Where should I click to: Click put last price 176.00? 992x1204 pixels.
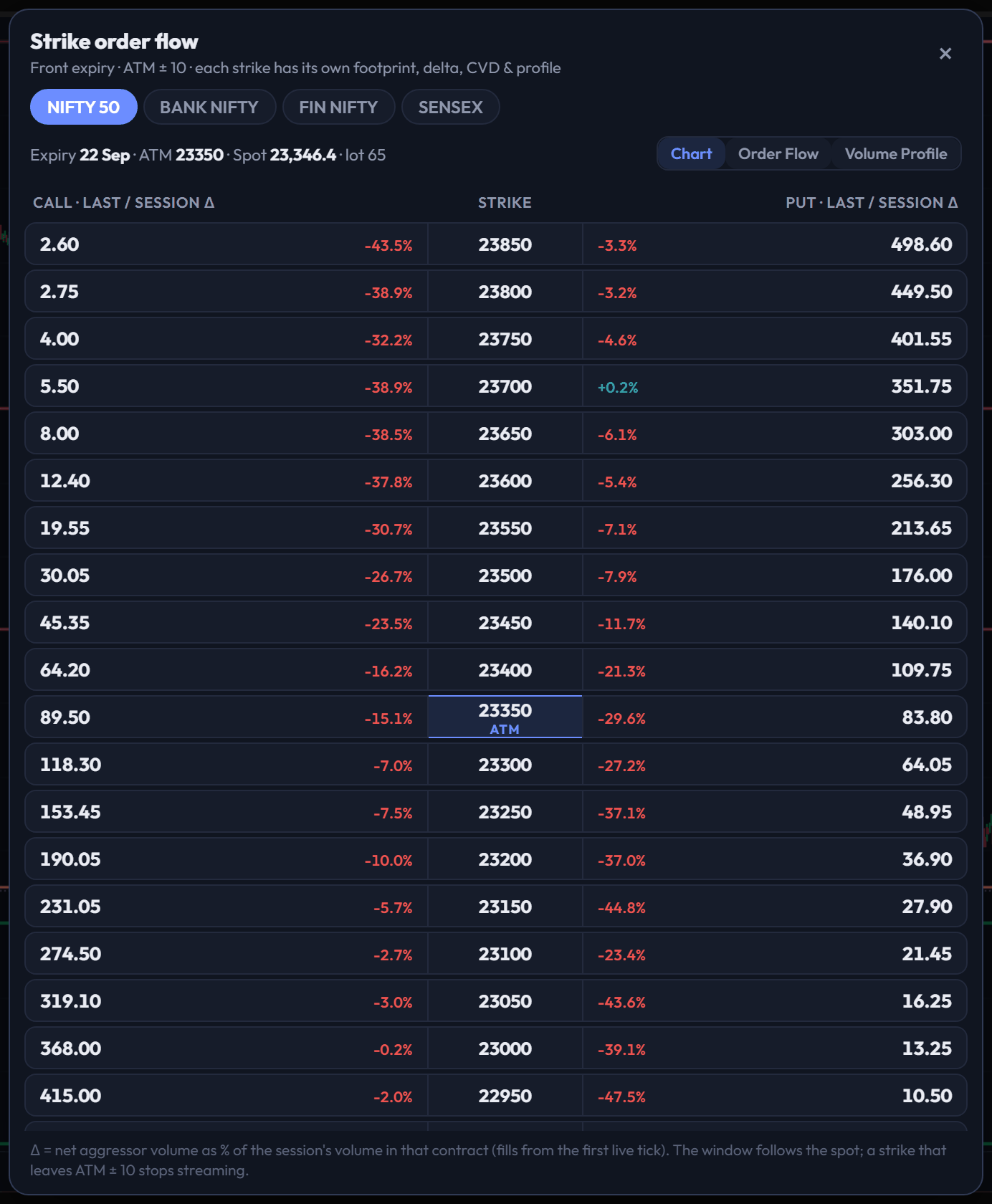(x=922, y=575)
